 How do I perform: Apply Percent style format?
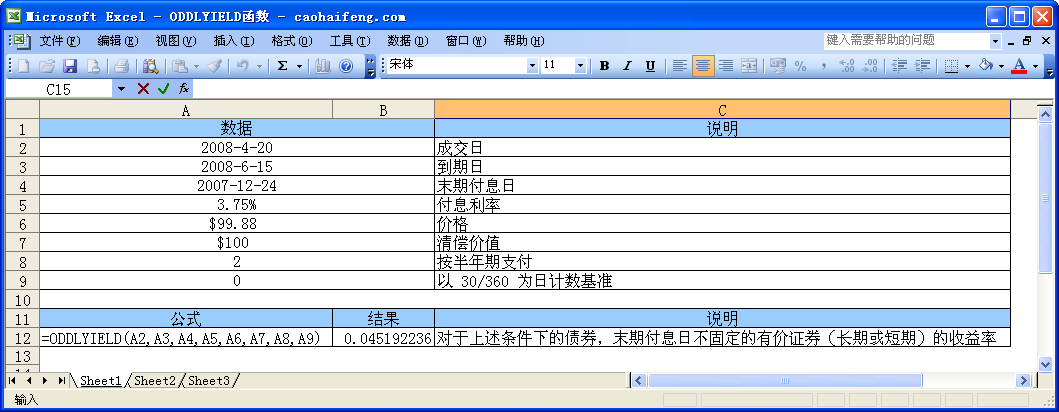click(801, 66)
